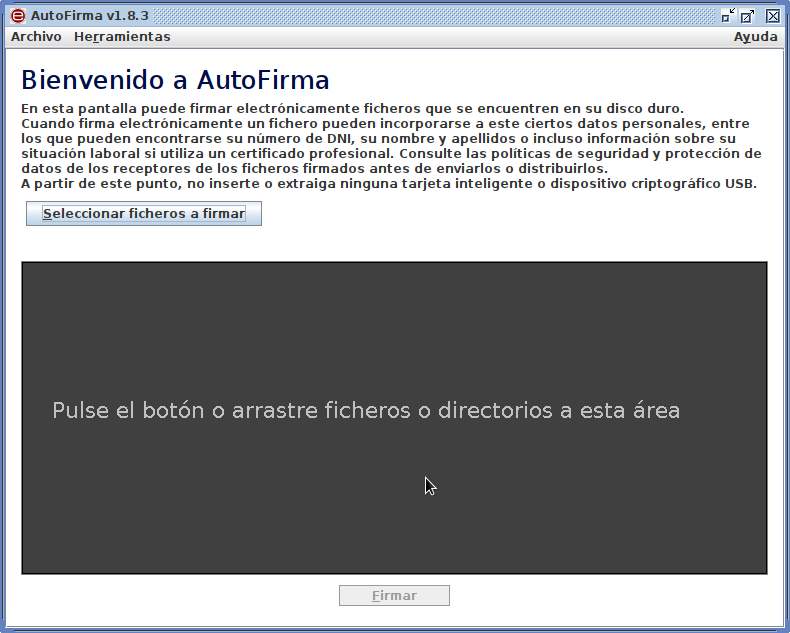Open the Archivo menu

coord(36,37)
